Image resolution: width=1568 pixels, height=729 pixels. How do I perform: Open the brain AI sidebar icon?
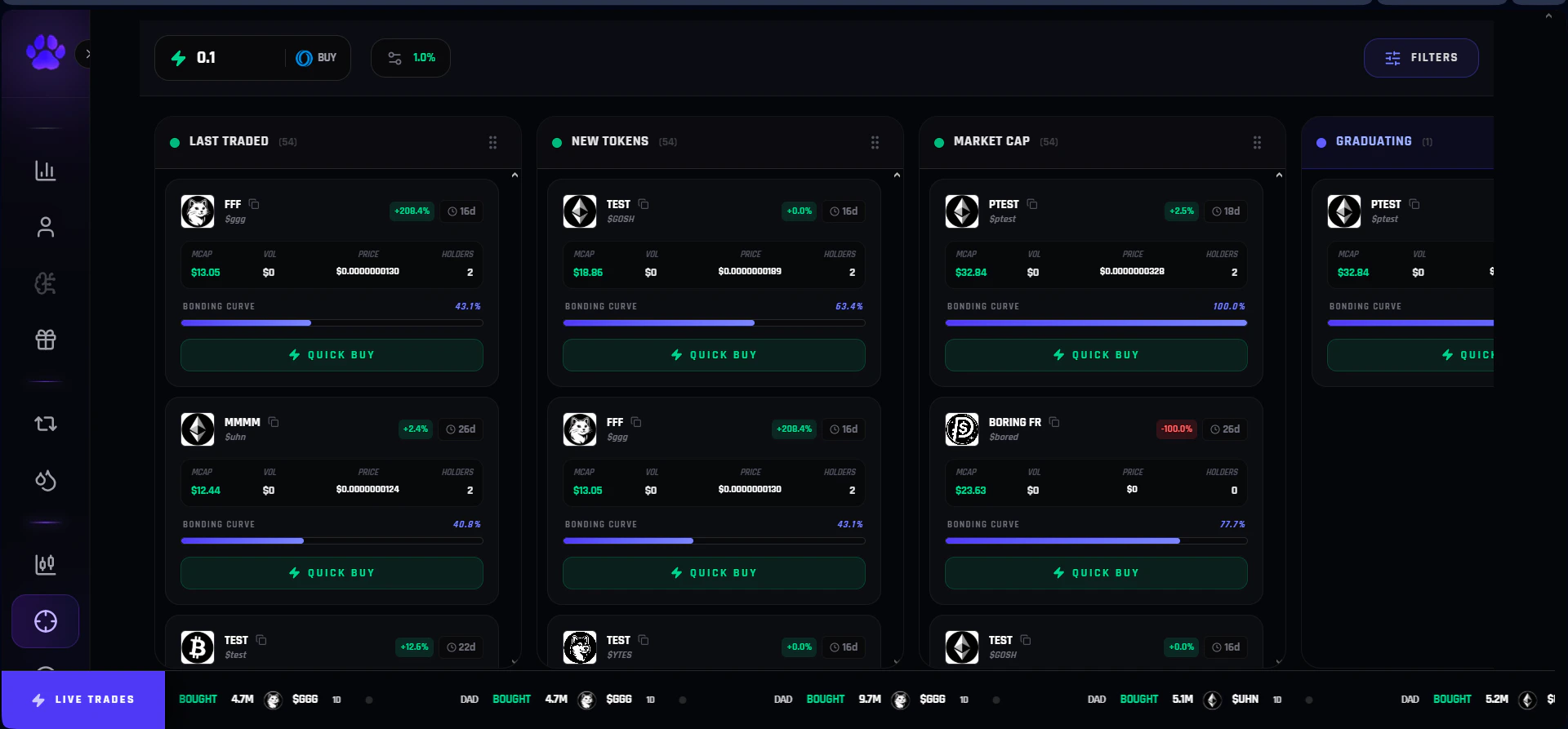click(46, 283)
